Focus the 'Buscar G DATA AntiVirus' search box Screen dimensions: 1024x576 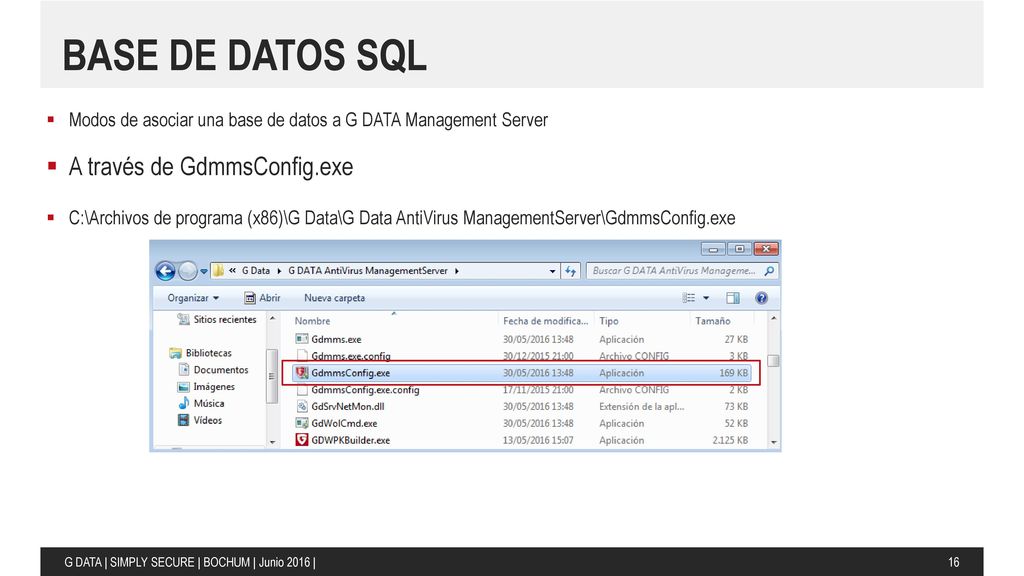click(x=674, y=270)
